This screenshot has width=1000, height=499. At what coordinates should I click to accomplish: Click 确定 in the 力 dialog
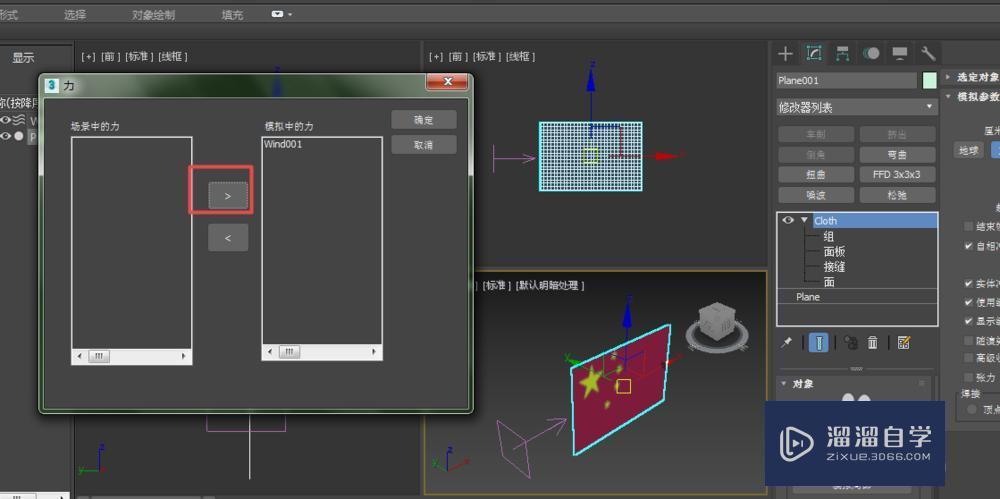pos(423,120)
